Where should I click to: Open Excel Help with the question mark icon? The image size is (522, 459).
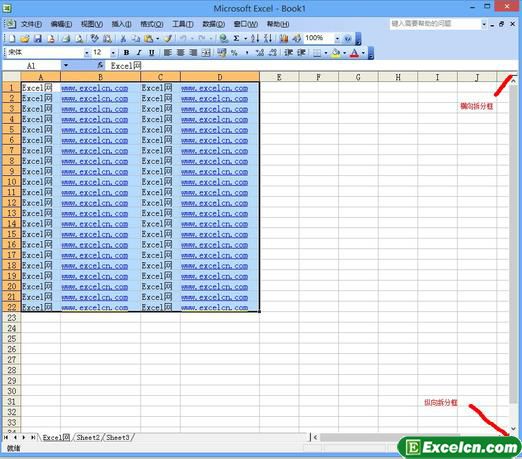click(348, 39)
